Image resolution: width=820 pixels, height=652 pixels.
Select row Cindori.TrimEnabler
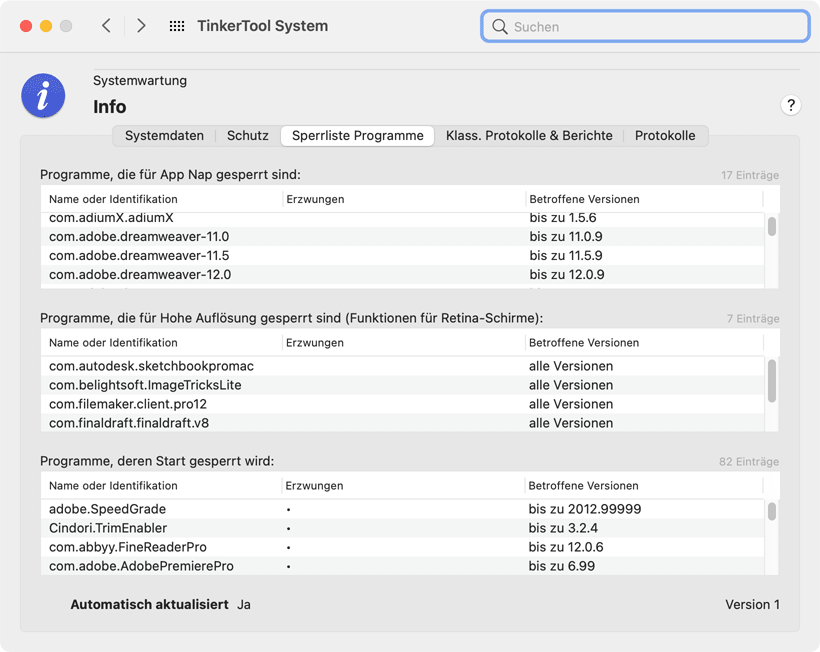(x=403, y=528)
